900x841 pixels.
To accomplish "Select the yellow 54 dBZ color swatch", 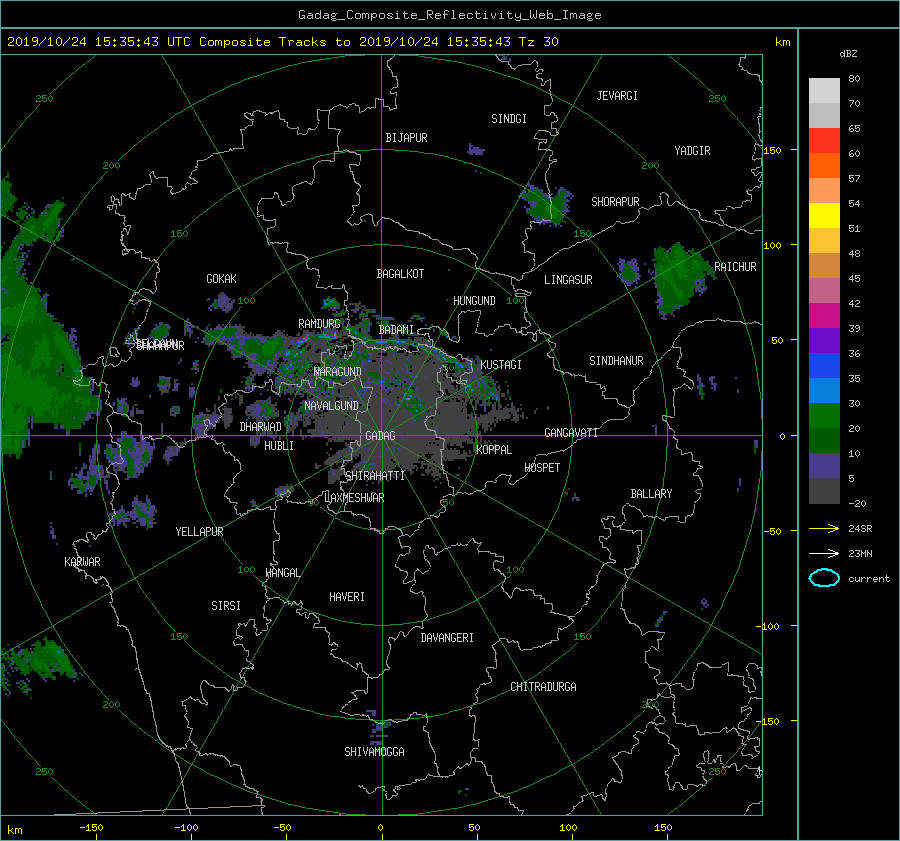I will 824,215.
